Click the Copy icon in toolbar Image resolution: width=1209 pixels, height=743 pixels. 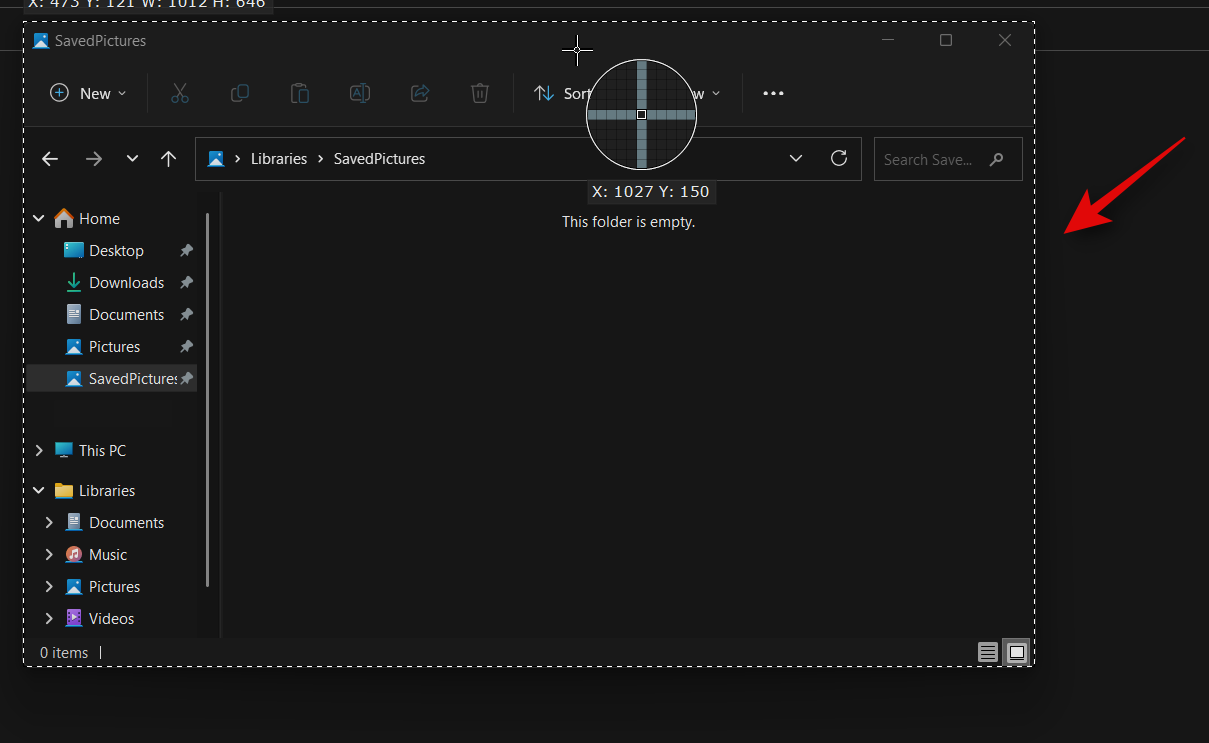pos(240,93)
